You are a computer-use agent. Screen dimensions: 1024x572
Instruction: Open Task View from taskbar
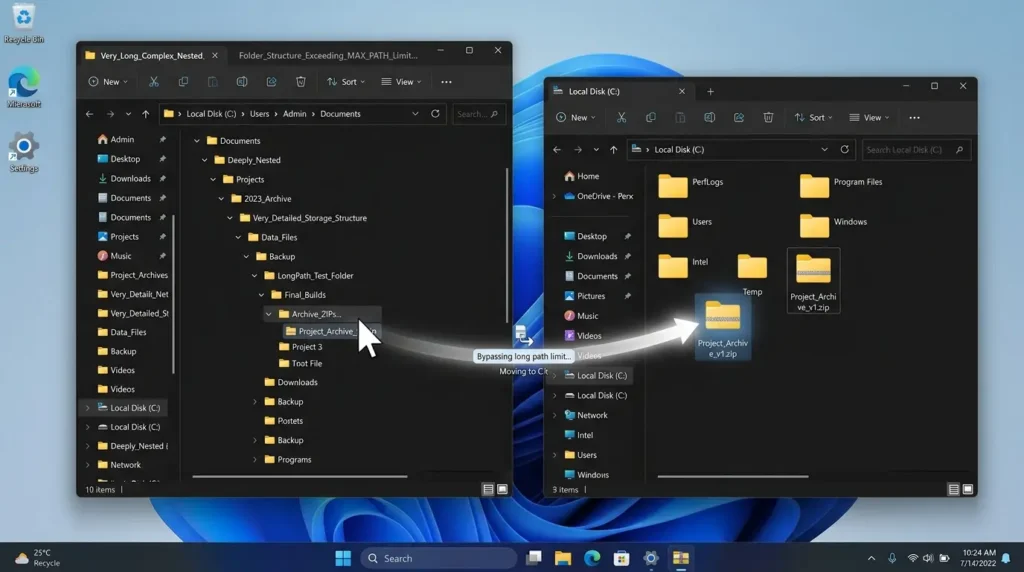point(534,558)
